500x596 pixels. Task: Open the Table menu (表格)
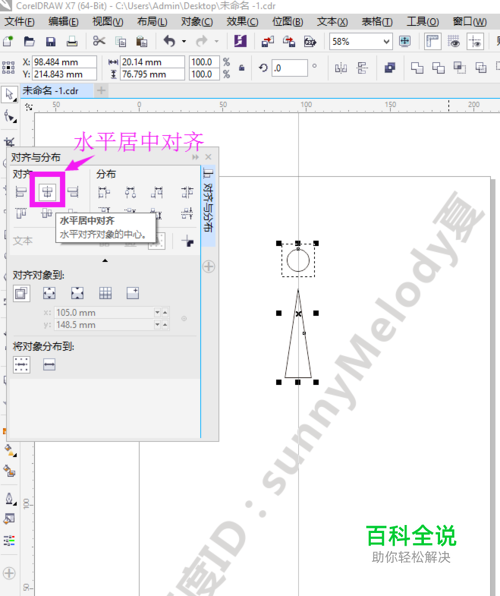tap(377, 22)
